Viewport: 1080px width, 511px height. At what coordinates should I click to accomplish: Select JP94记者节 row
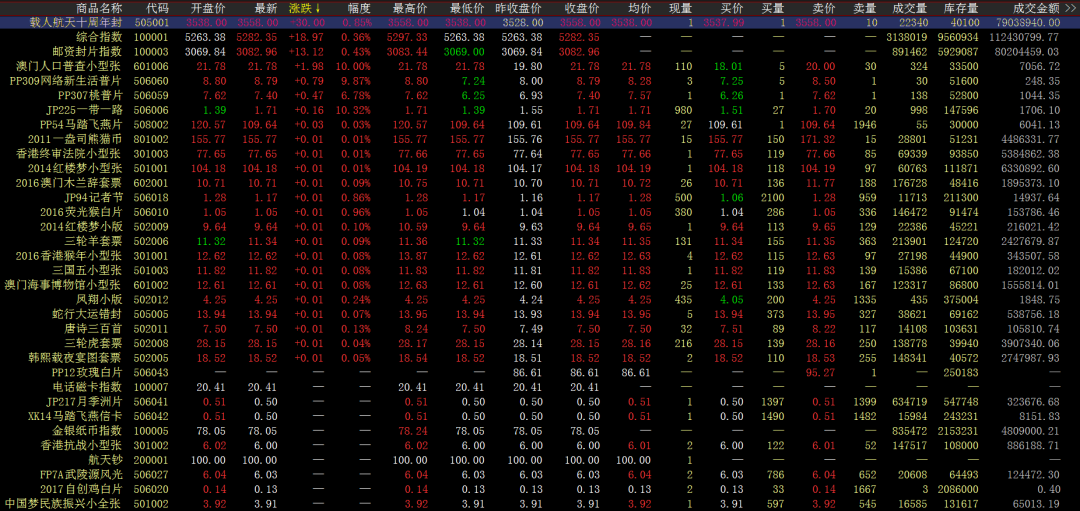(540, 198)
